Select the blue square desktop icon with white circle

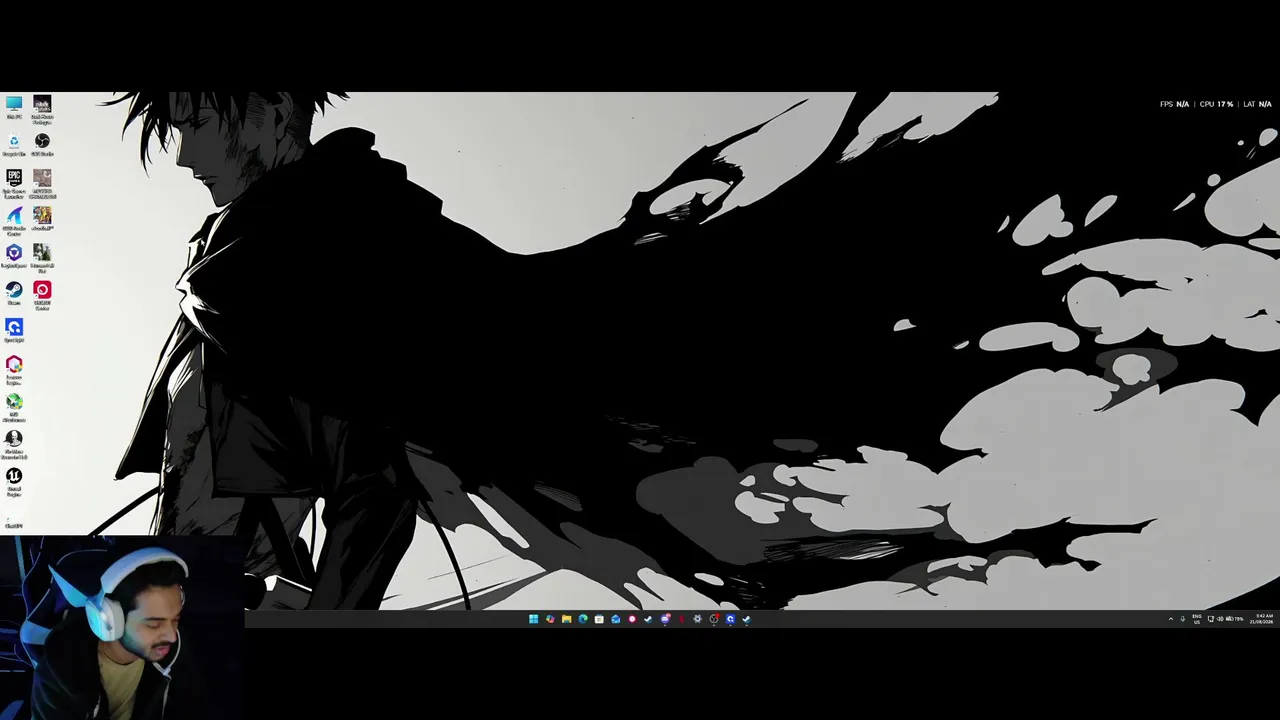pos(14,330)
